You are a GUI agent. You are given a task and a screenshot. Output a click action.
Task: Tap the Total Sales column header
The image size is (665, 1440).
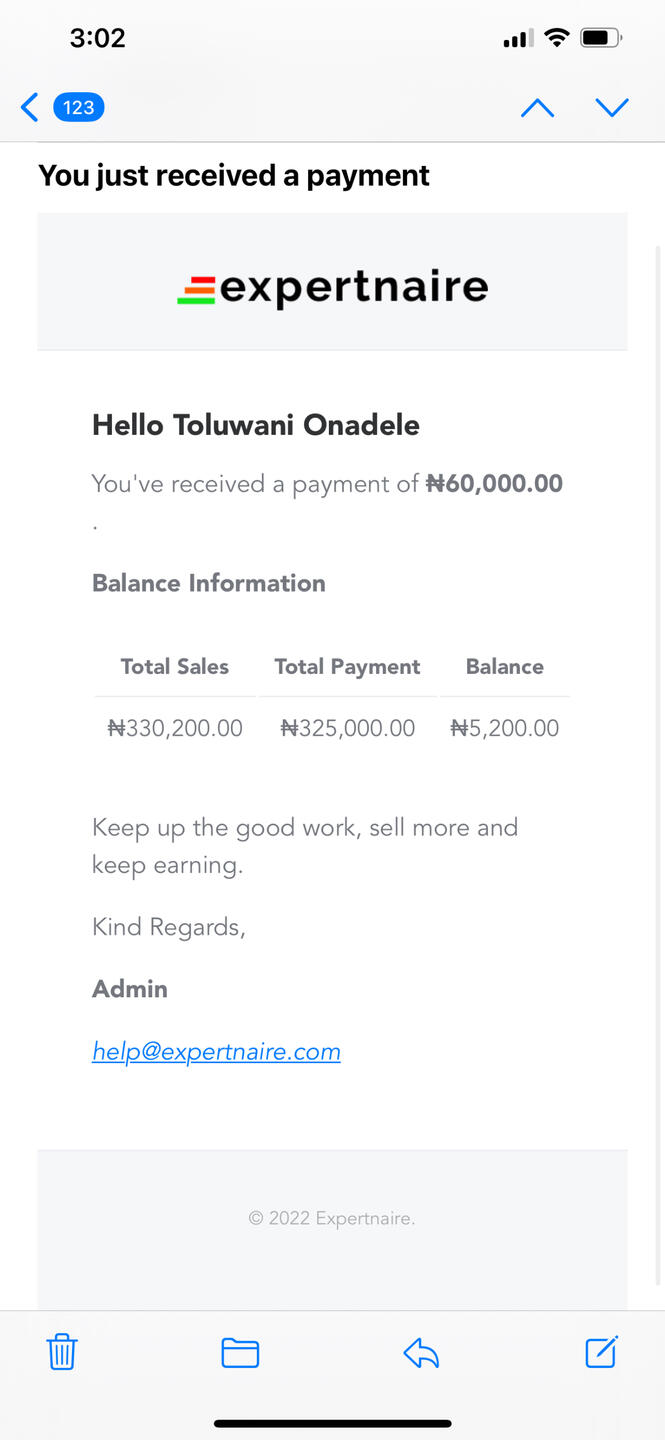[x=175, y=667]
